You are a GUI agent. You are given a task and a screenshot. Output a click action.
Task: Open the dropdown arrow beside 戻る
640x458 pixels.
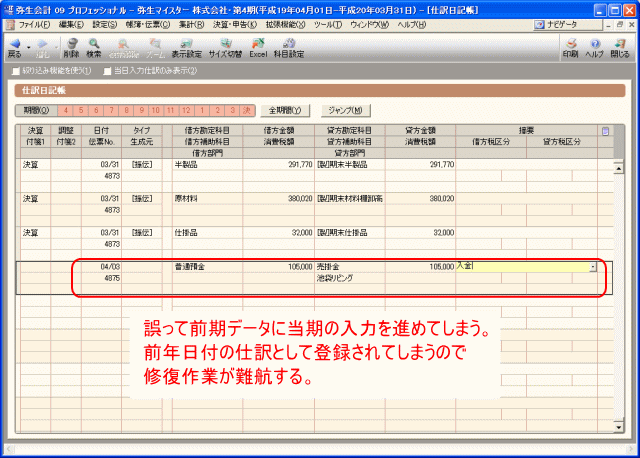tap(29, 48)
